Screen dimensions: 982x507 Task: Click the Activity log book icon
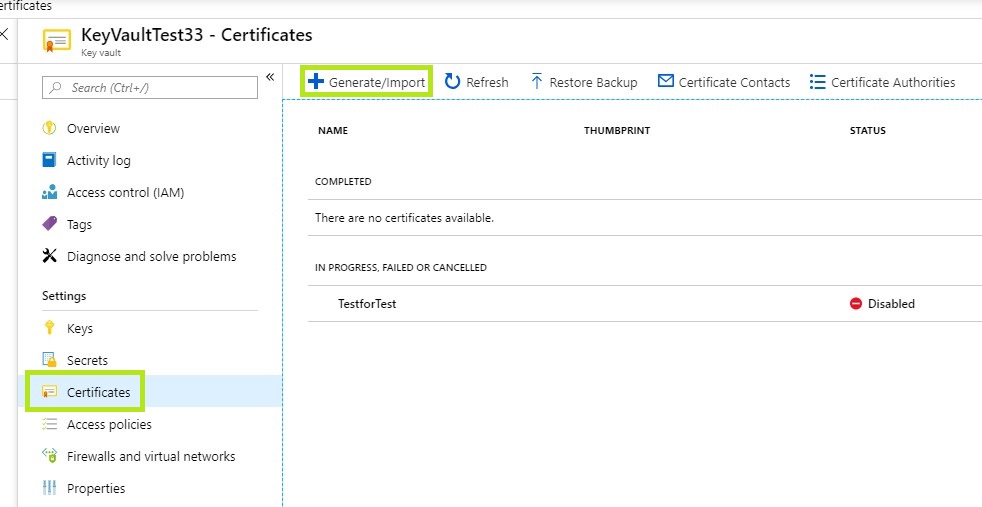49,160
